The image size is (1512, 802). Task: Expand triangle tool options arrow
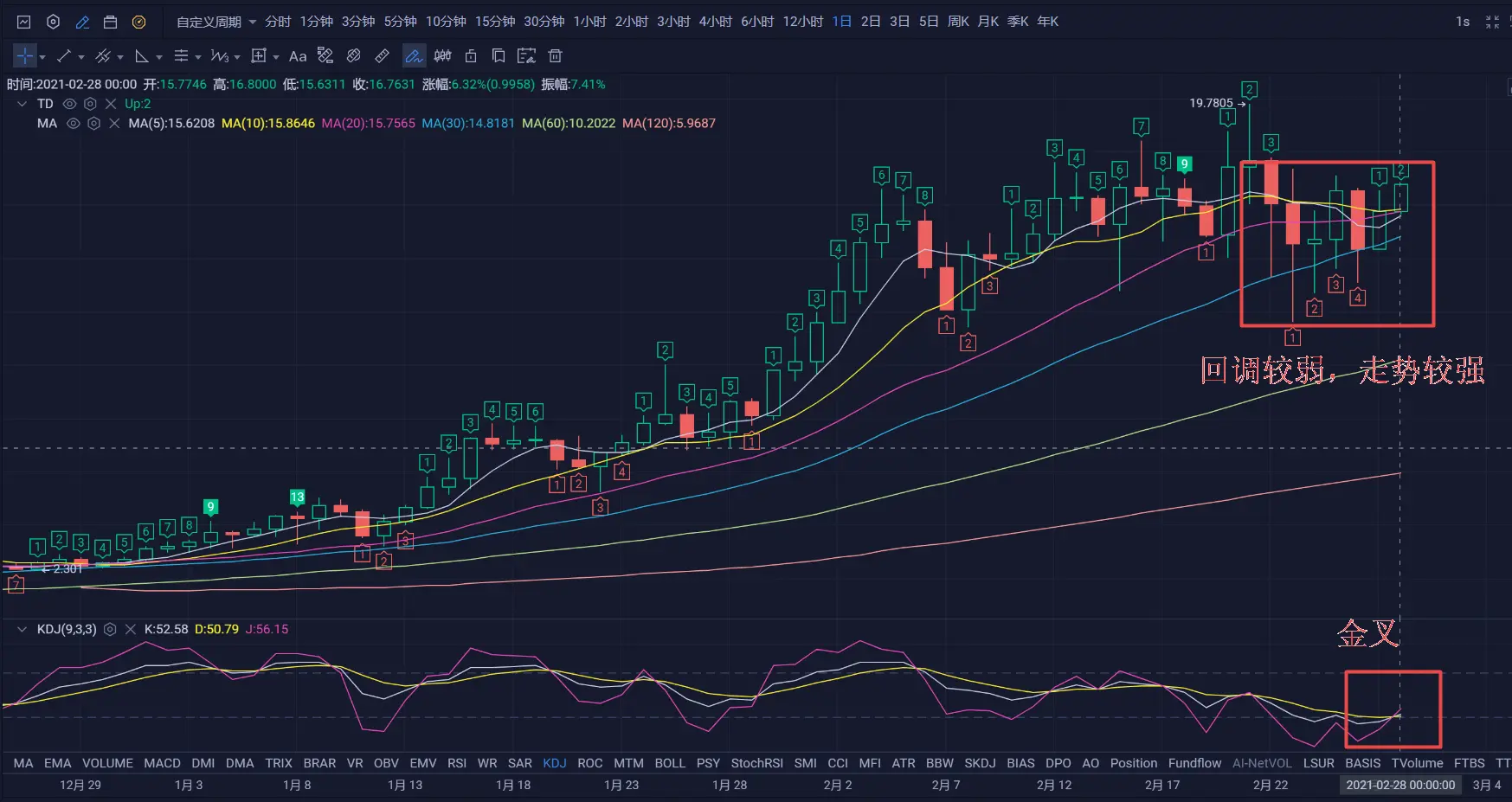tap(159, 57)
